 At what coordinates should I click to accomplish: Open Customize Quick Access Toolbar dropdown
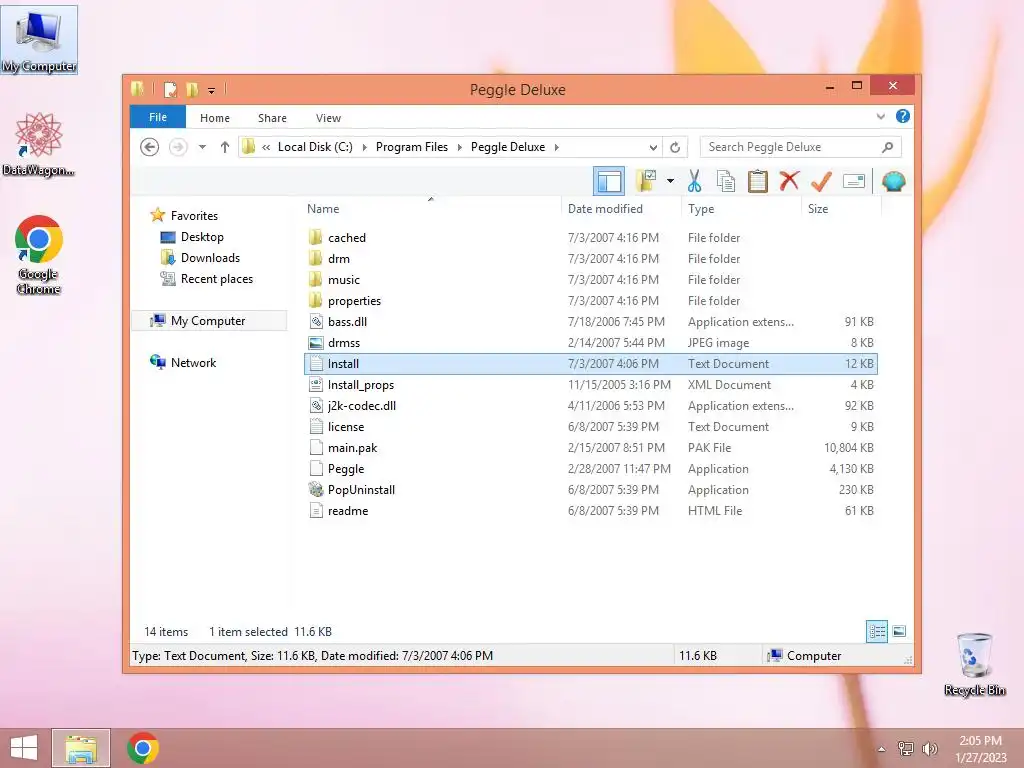[212, 91]
